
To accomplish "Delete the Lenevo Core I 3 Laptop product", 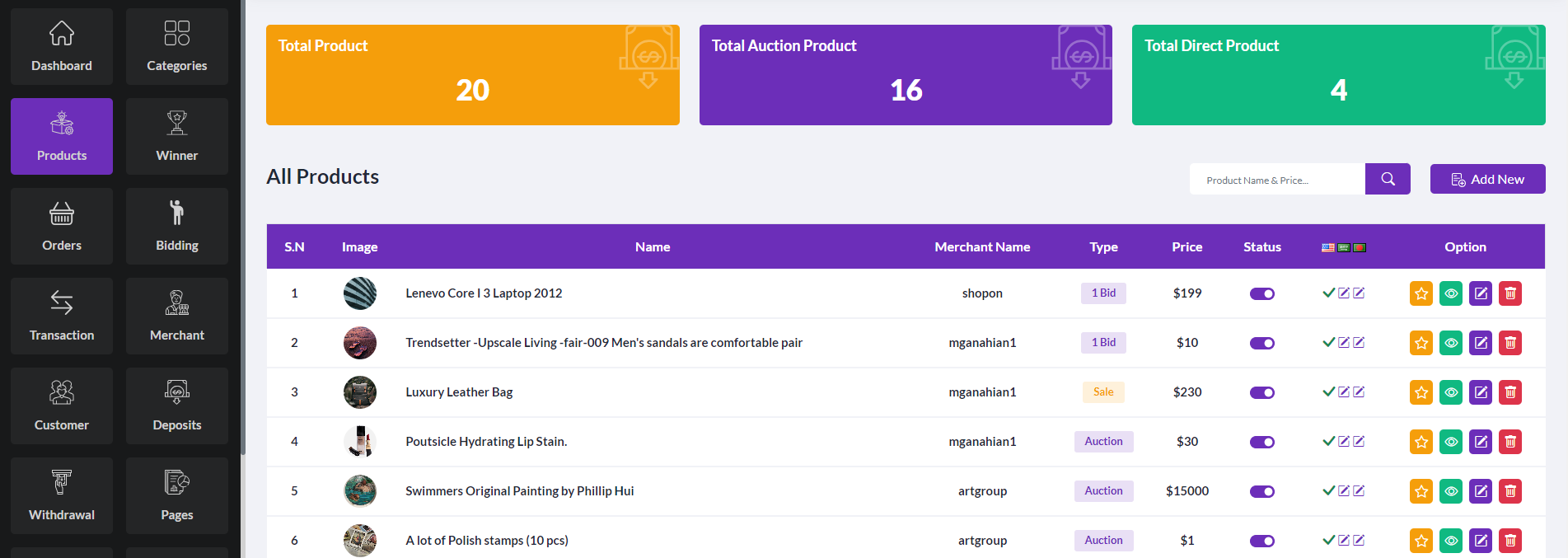I will (x=1510, y=293).
